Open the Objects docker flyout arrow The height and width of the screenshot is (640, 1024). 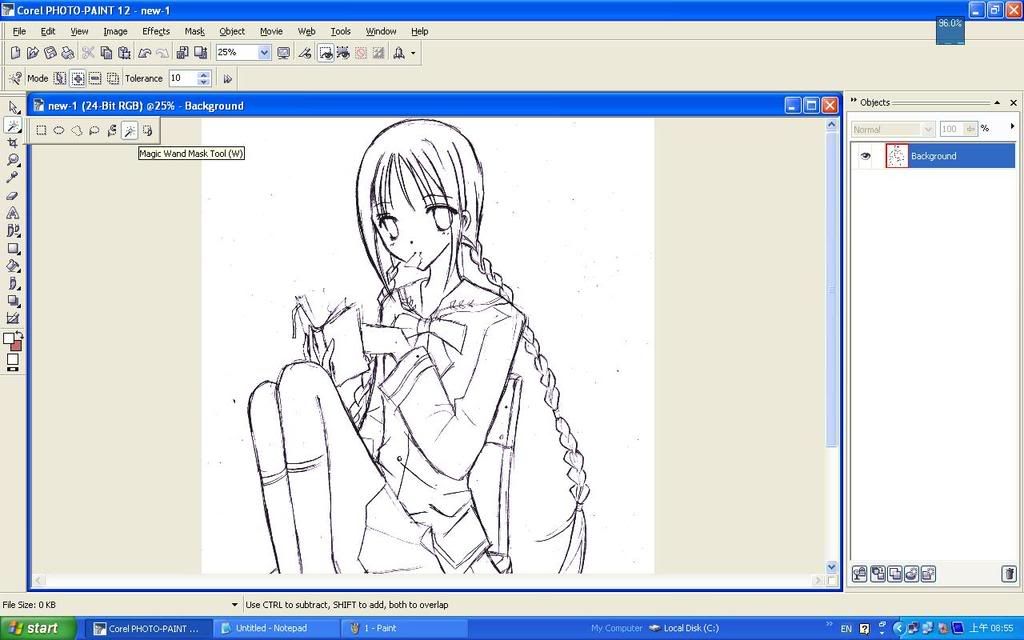1012,127
